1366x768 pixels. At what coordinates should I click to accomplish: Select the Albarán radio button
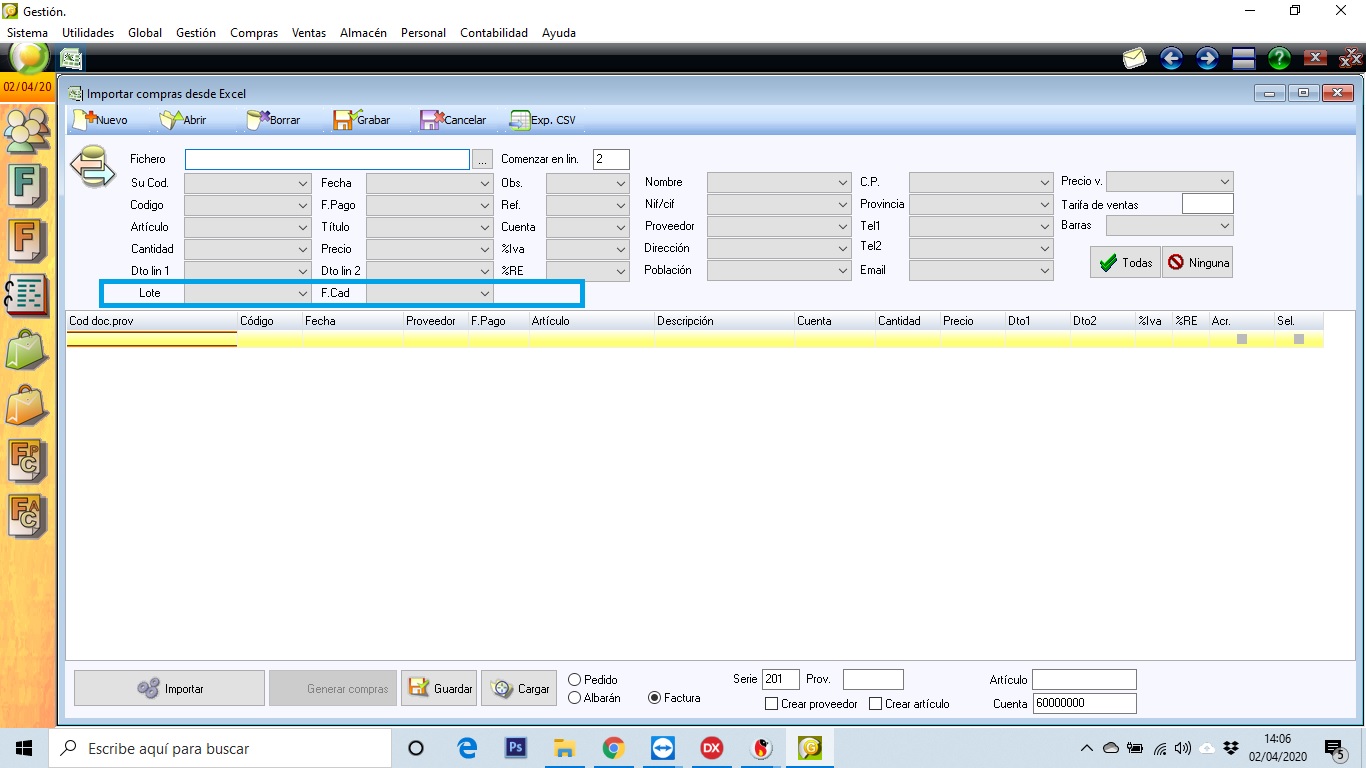574,698
